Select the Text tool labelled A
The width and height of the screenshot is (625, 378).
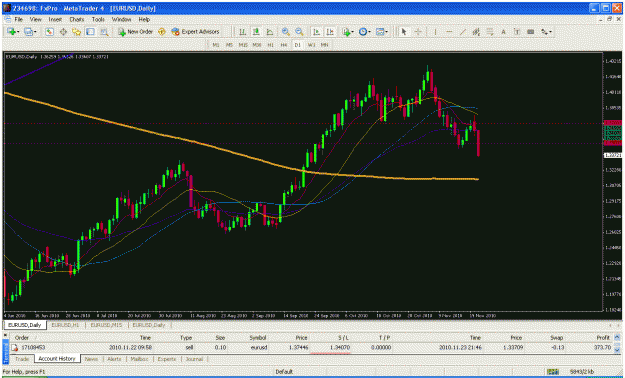503,32
